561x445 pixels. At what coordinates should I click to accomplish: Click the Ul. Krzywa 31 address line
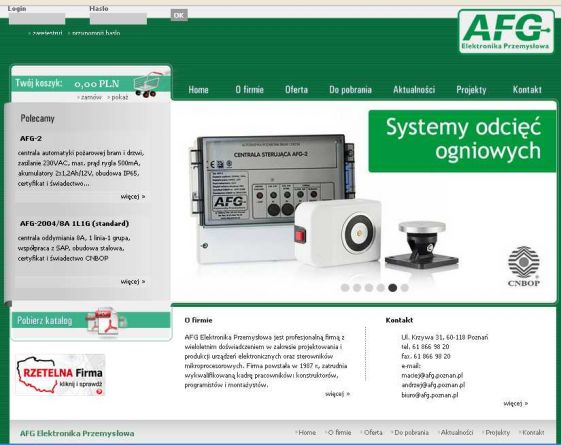445,337
